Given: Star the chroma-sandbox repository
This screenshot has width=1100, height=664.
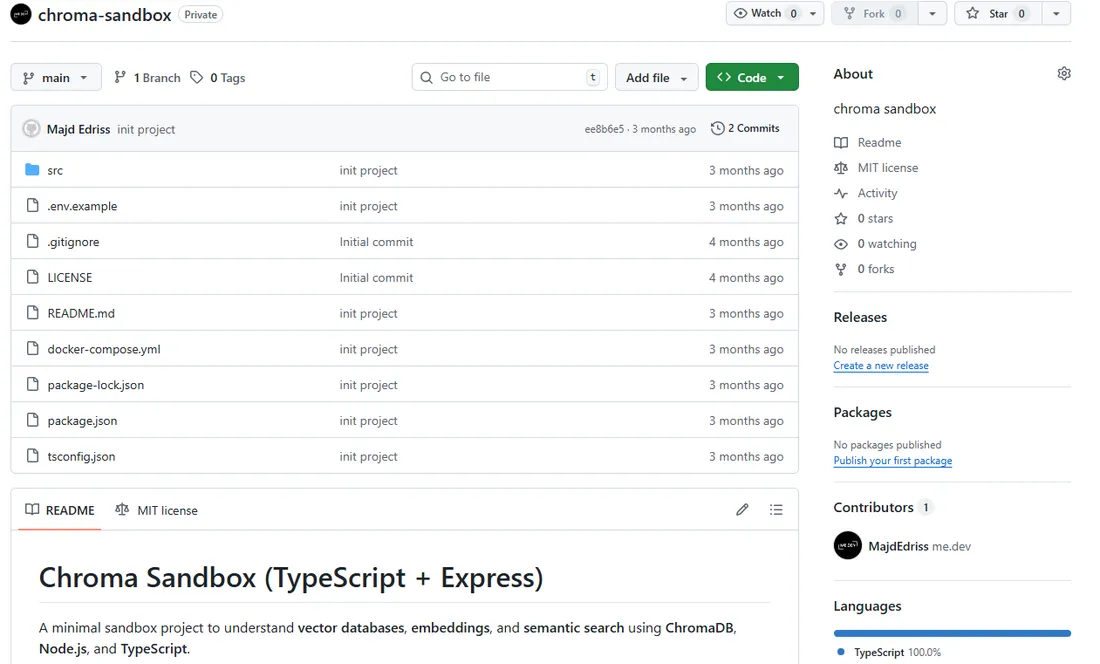Looking at the screenshot, I should point(997,13).
